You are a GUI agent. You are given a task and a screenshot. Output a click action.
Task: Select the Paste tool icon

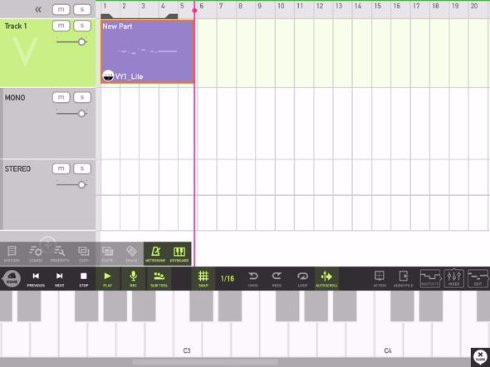107,254
